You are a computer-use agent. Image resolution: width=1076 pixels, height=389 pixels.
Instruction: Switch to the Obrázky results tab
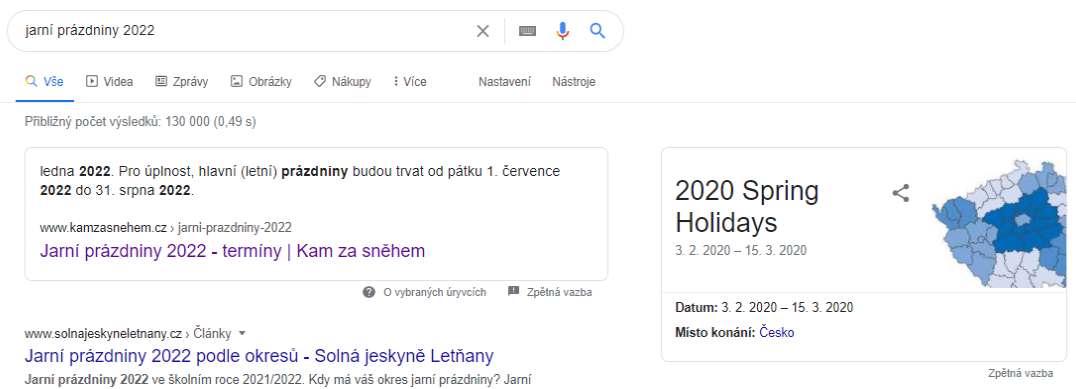261,82
